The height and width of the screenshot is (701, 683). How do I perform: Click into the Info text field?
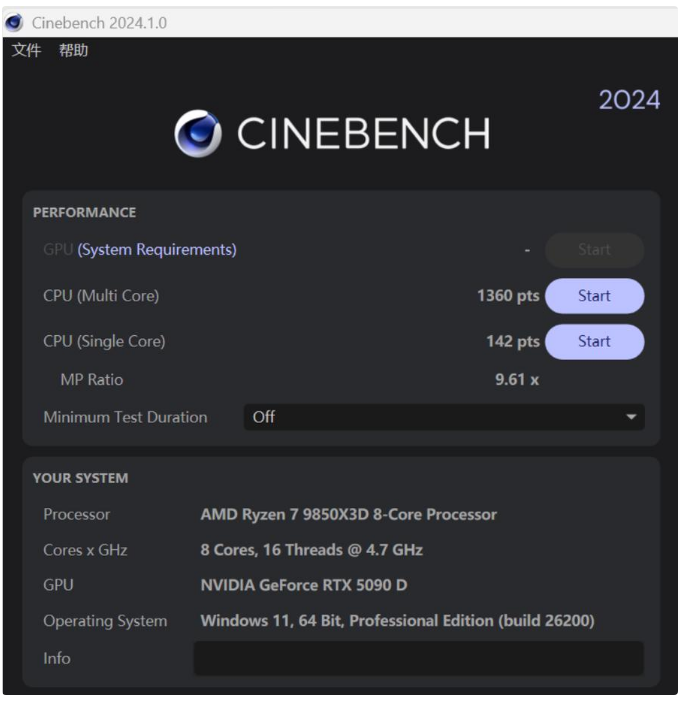click(418, 658)
